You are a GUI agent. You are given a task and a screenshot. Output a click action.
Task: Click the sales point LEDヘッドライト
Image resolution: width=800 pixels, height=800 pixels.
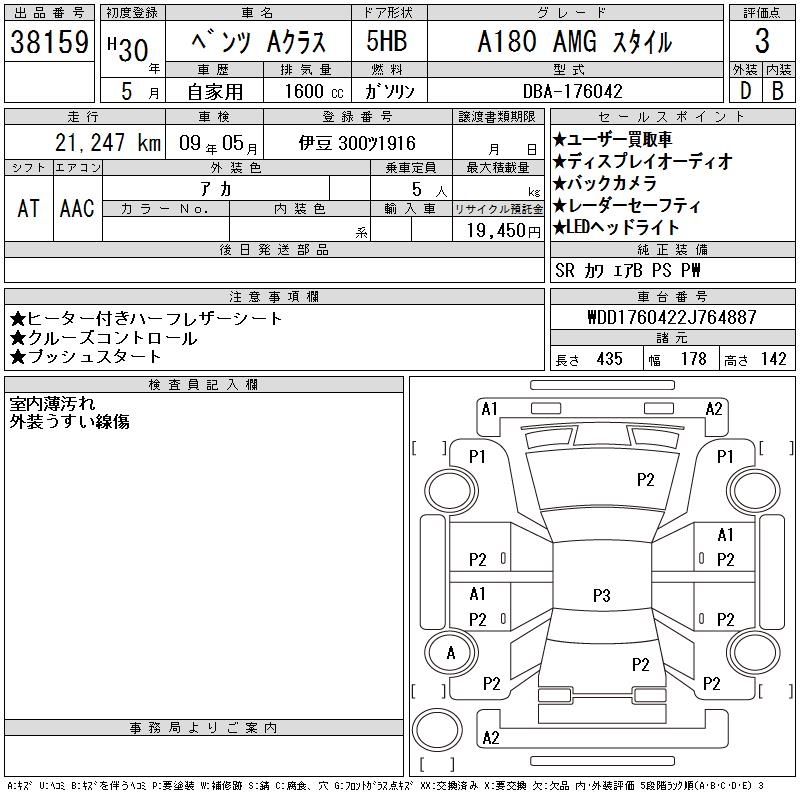616,227
